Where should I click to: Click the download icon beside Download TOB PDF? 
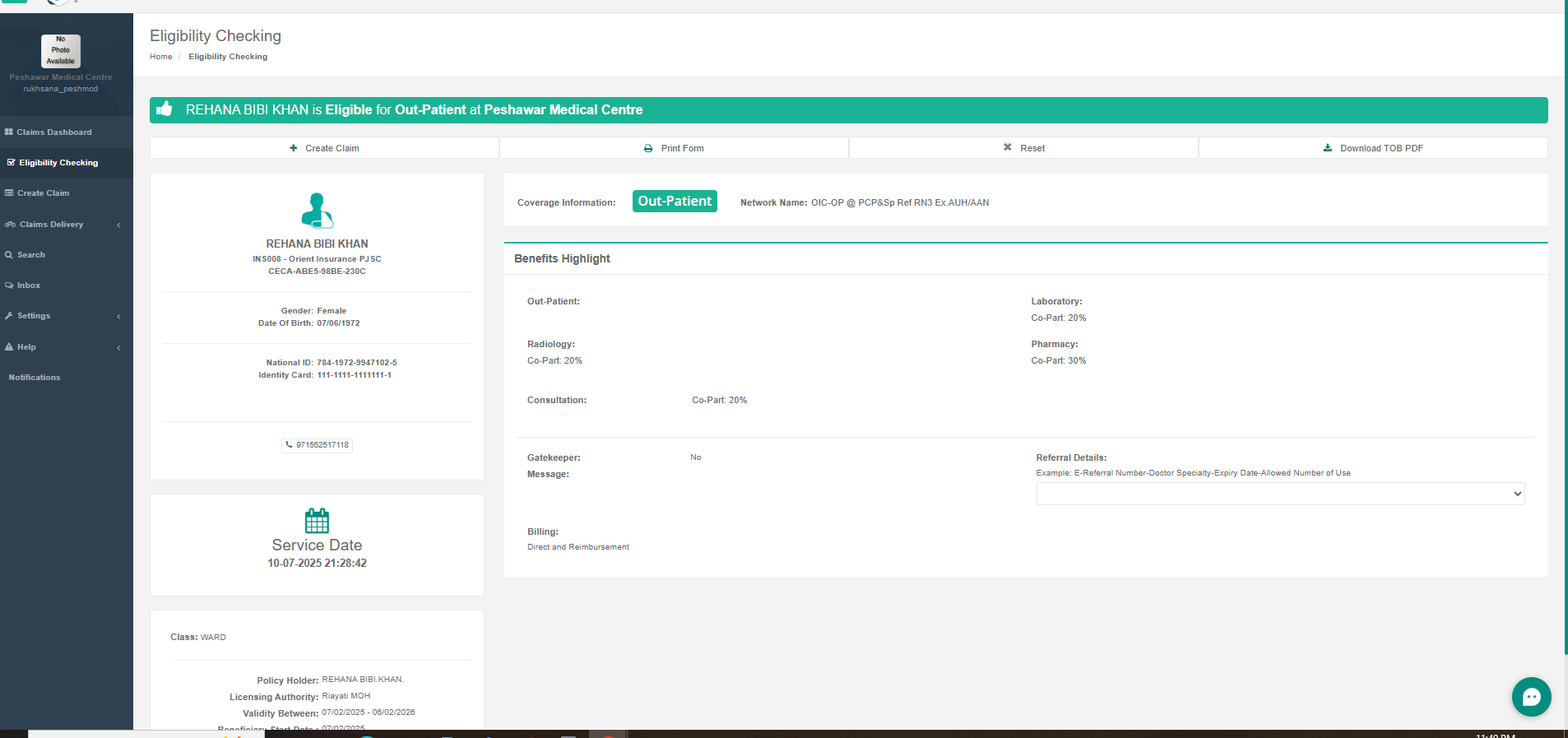click(1327, 149)
